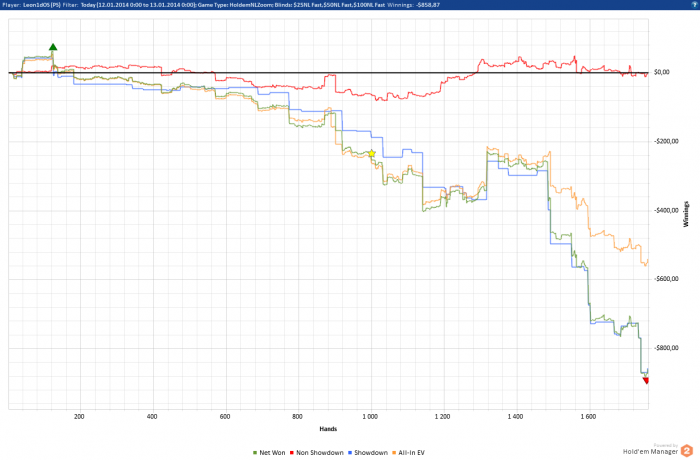Click the 400 hands axis label
Screen dimensions: 700x460
point(152,416)
